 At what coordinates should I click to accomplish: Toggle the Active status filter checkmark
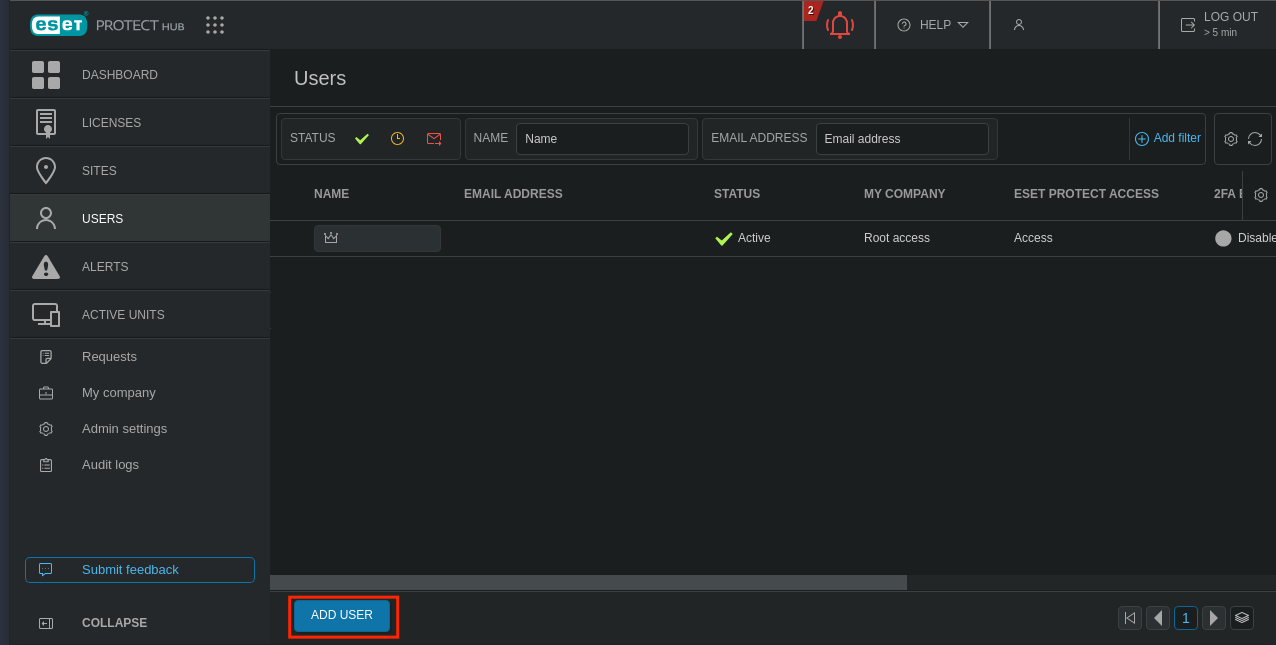pyautogui.click(x=362, y=139)
